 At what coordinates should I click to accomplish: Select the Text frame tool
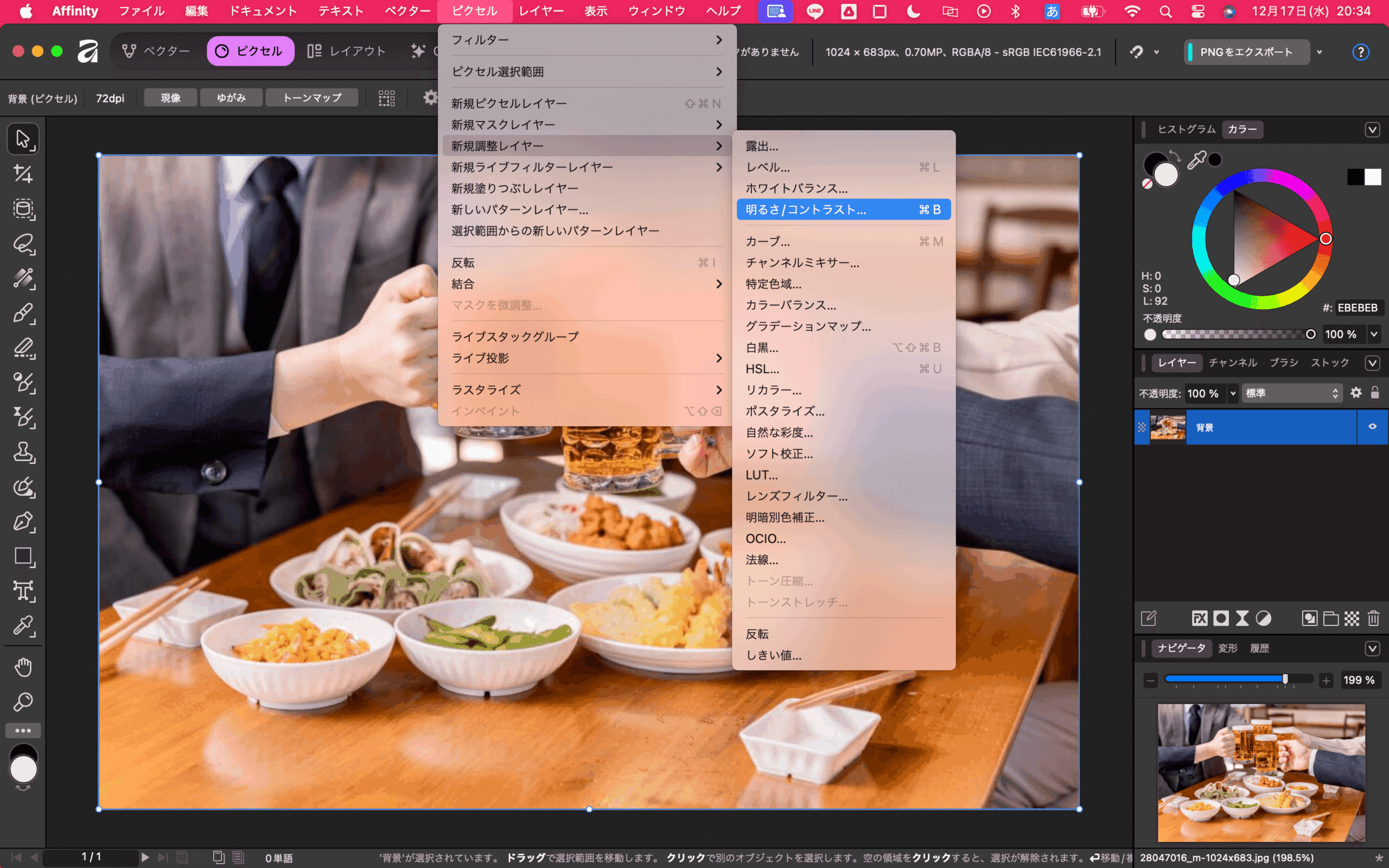[23, 591]
